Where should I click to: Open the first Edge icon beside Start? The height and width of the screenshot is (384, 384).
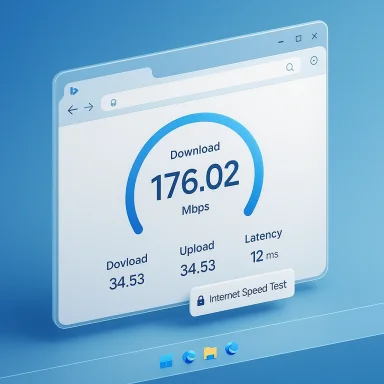189,357
